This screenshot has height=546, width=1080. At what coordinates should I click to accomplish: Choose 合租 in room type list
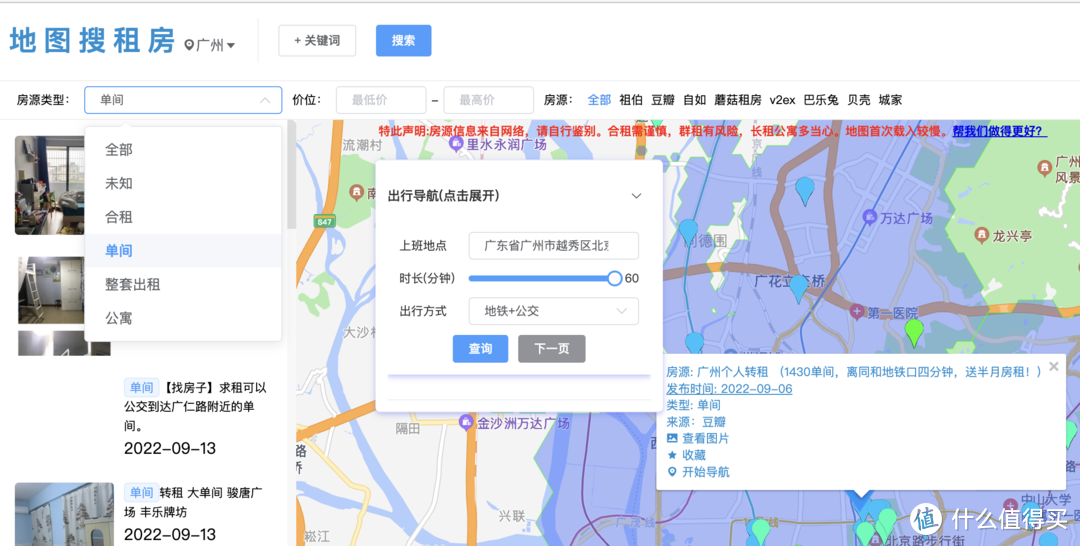click(x=183, y=217)
